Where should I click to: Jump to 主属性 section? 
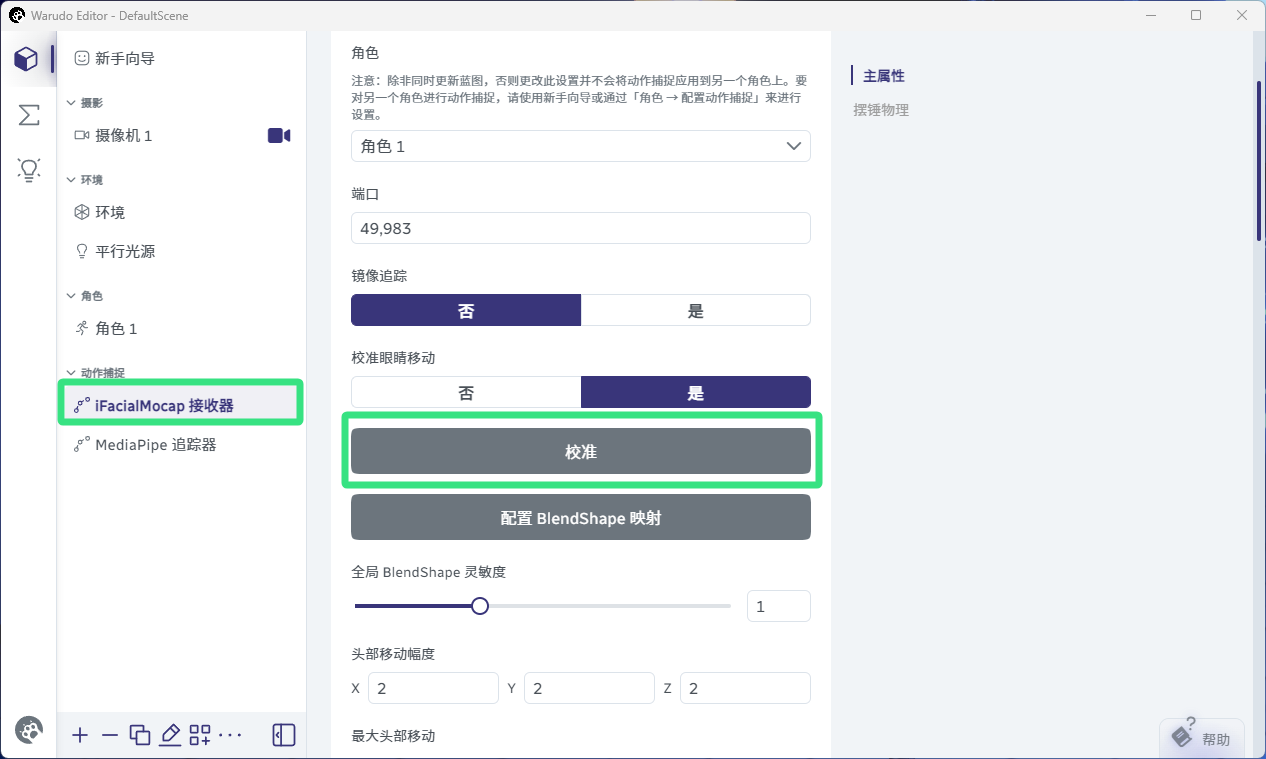point(884,76)
